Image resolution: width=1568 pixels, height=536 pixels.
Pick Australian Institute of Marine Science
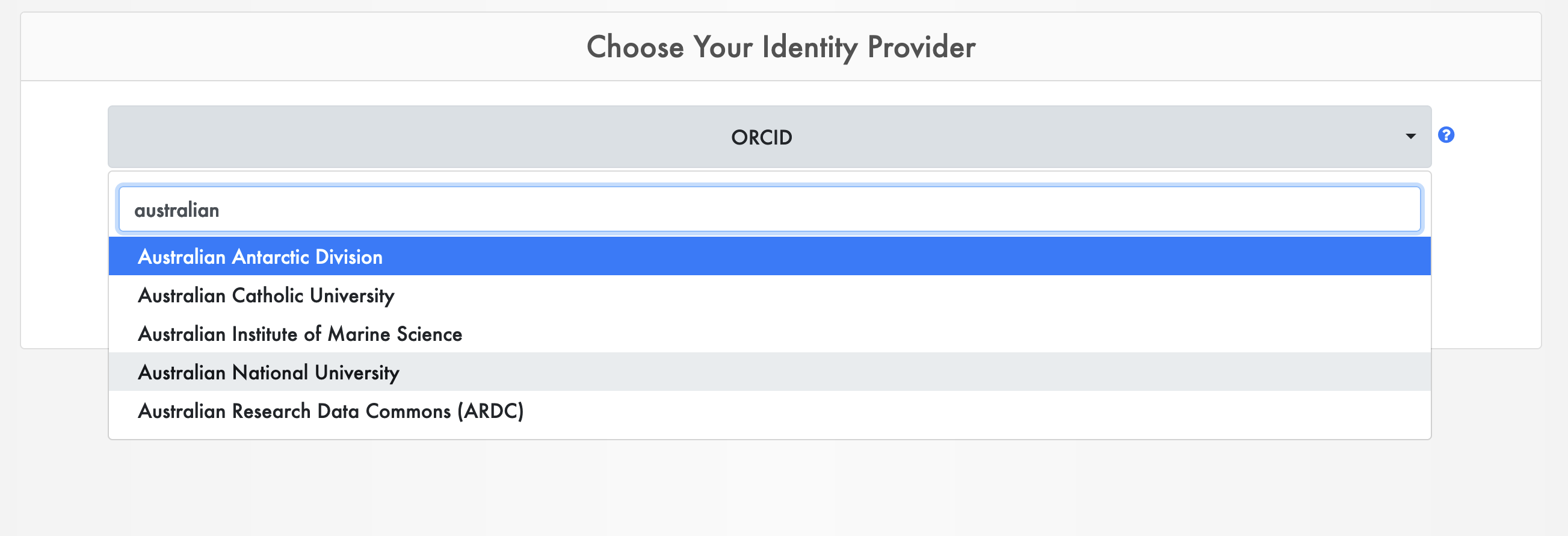pos(770,334)
